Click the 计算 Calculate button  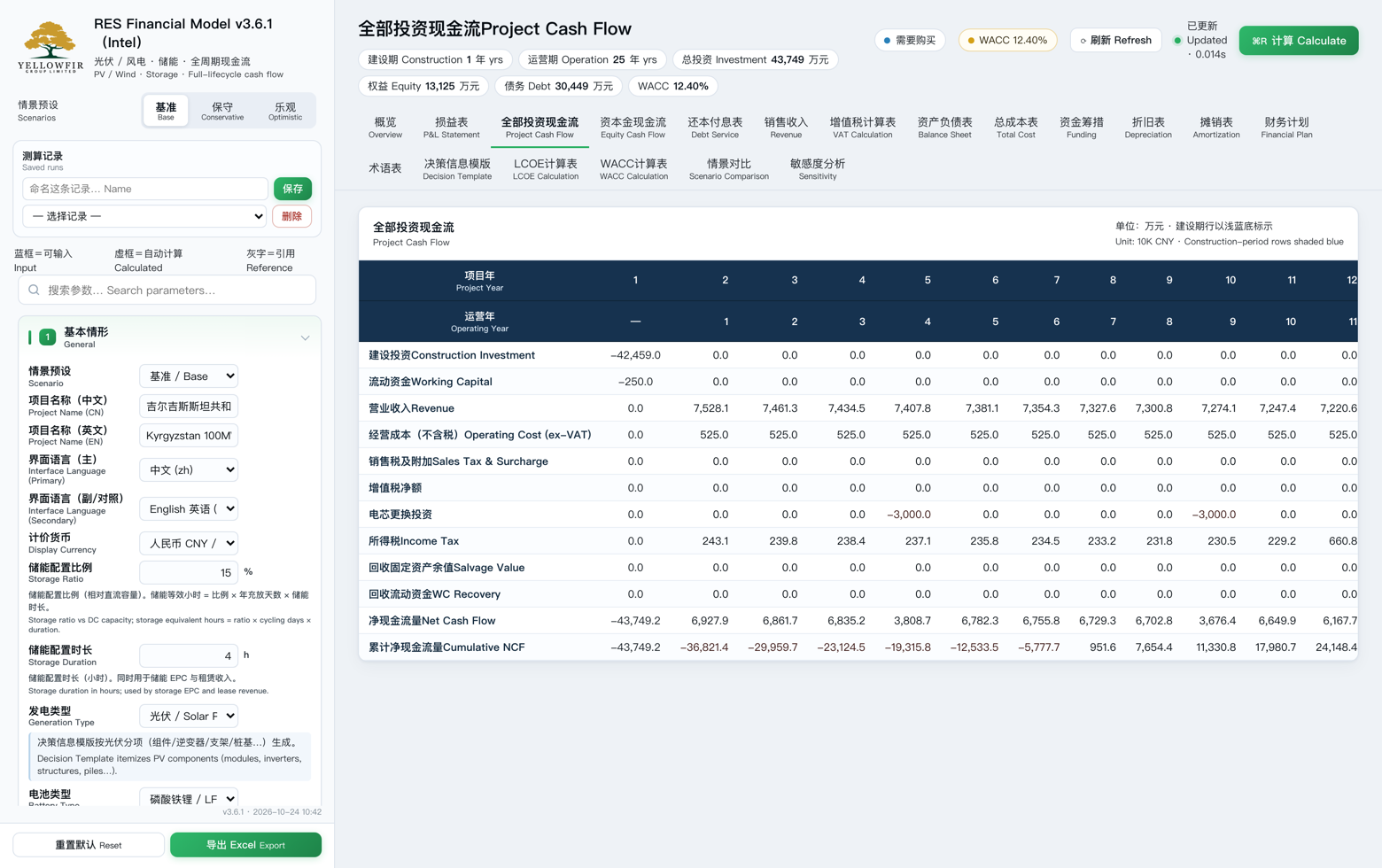(1298, 41)
